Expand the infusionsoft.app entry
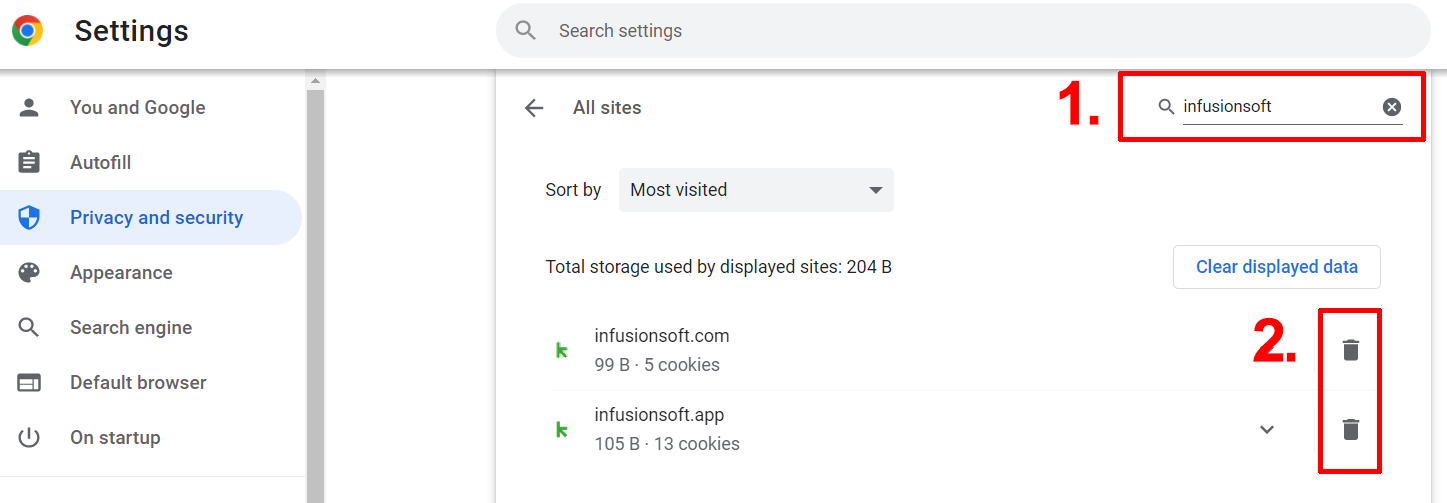The image size is (1447, 503). (1267, 430)
